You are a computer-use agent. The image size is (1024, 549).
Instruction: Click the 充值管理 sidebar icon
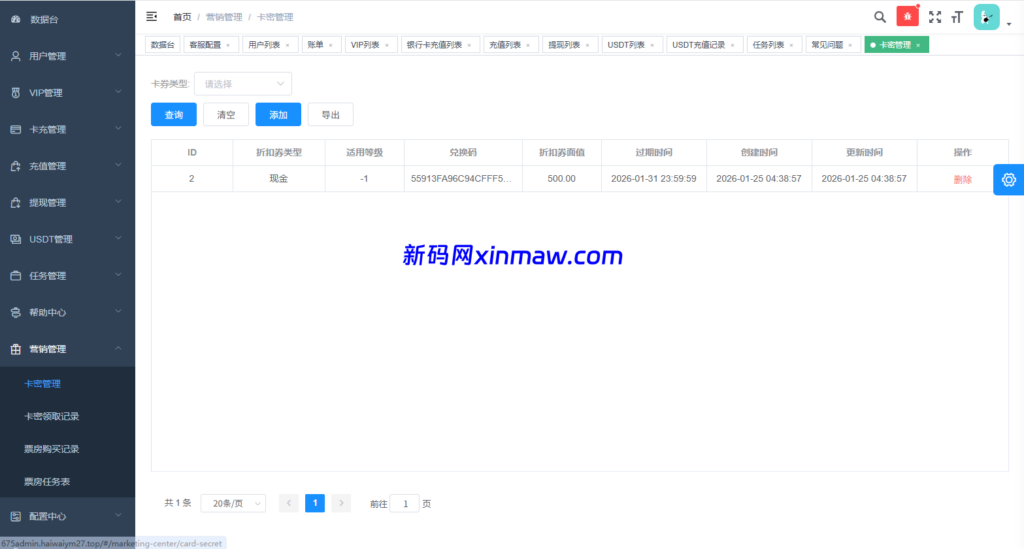(16, 166)
